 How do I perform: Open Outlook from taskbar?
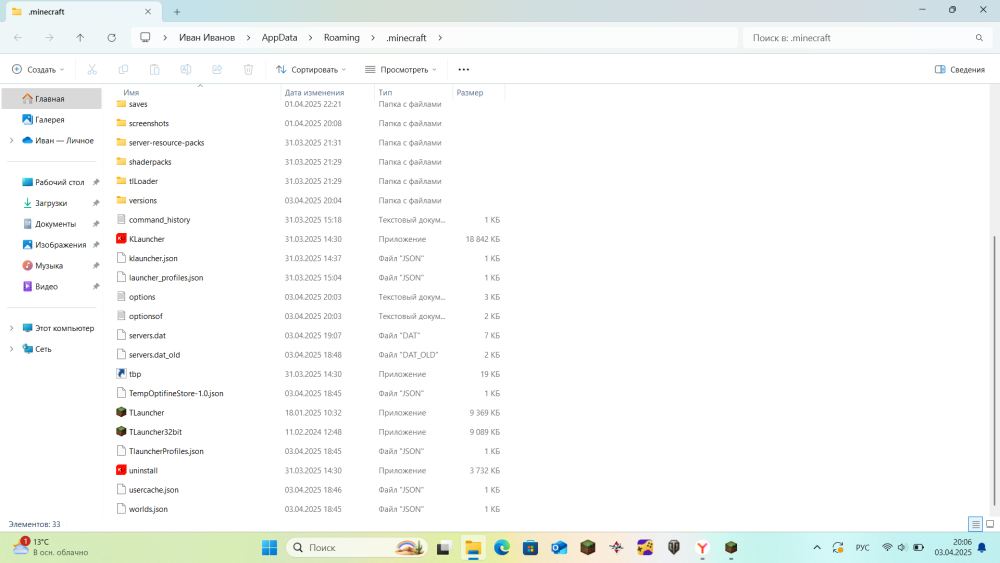[559, 548]
